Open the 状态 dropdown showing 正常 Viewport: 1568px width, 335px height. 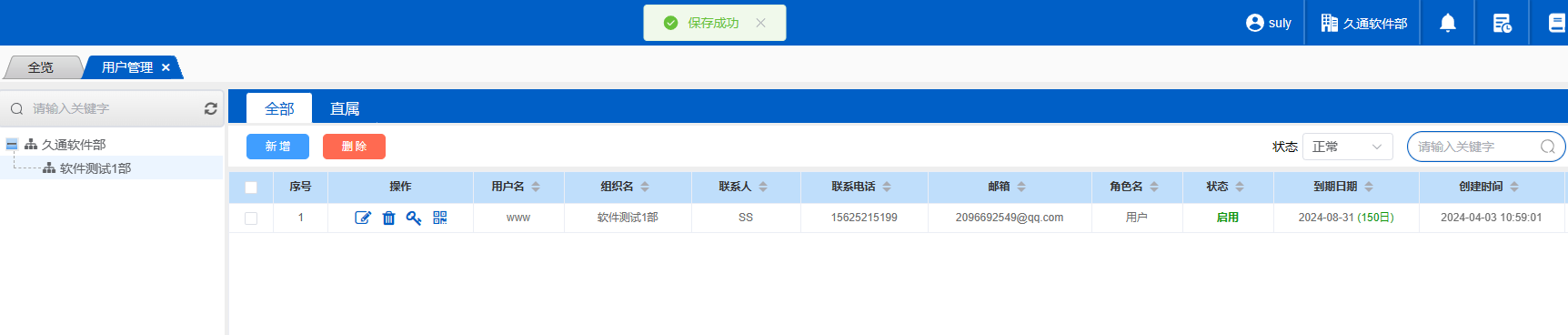tap(1348, 147)
